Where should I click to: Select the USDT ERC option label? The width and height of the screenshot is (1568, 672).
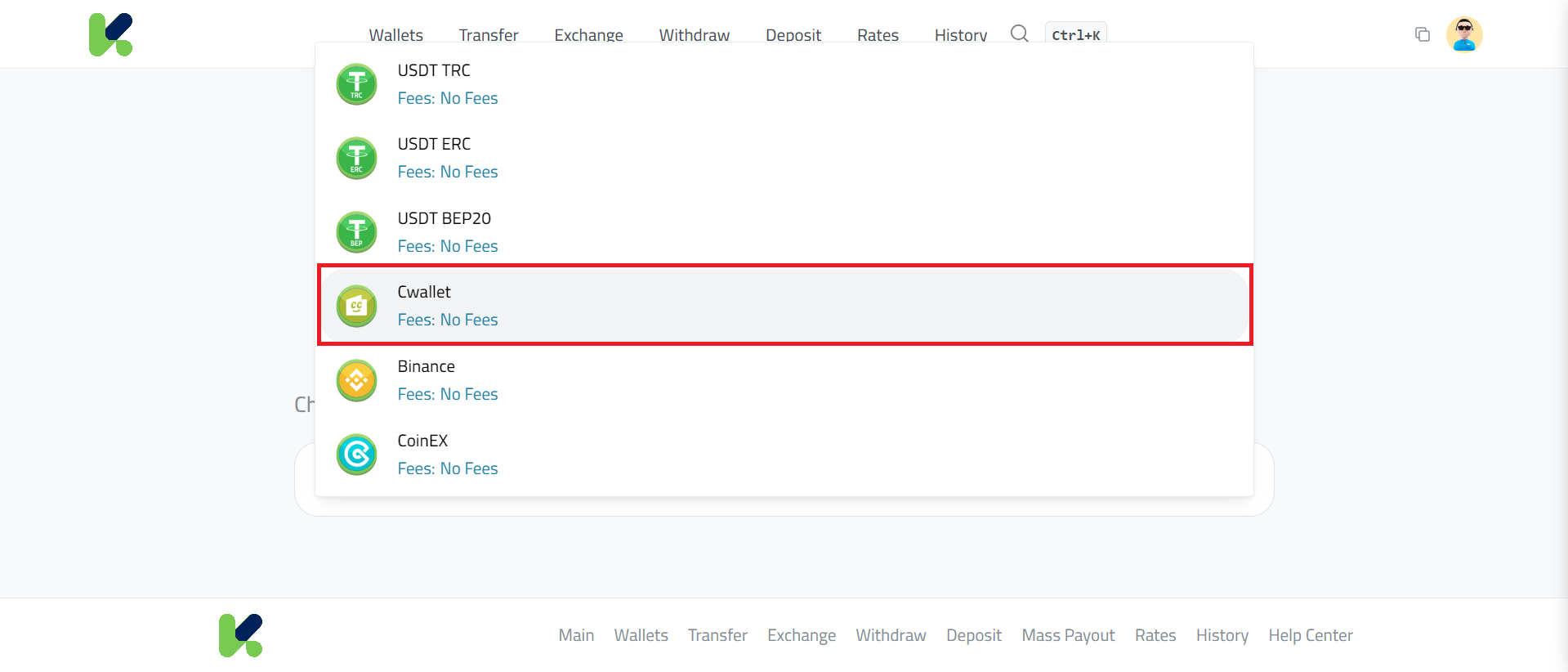434,144
